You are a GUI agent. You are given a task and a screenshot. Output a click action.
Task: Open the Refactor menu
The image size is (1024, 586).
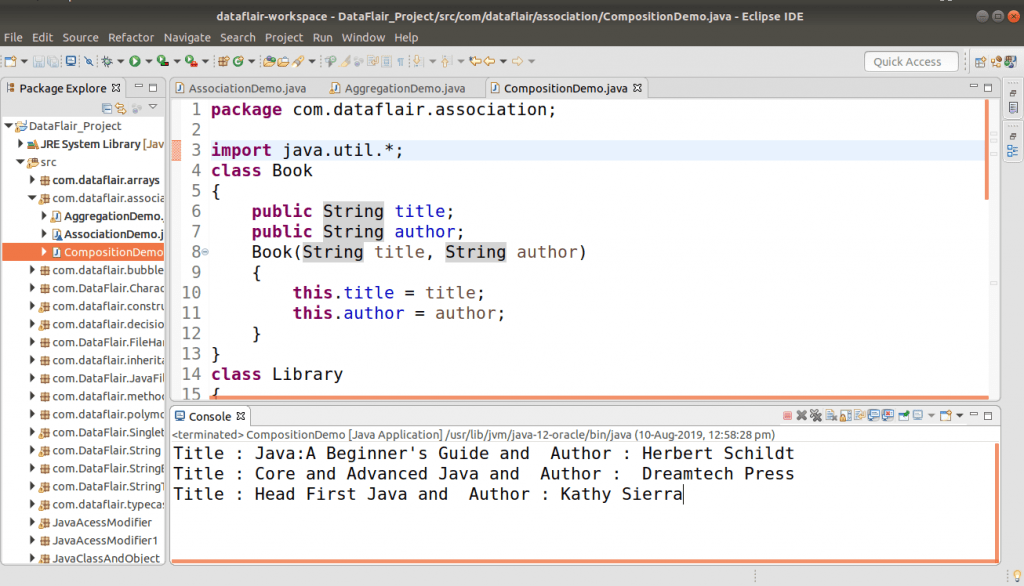(131, 37)
